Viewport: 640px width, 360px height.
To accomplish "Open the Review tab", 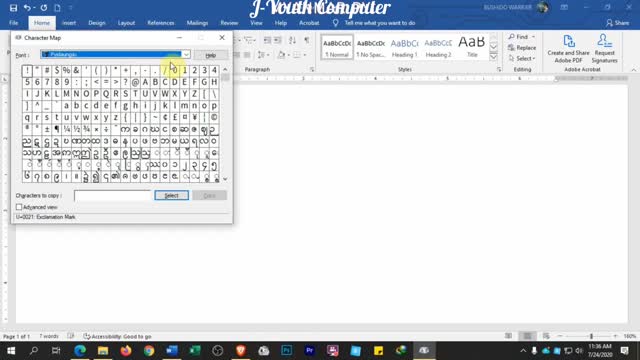I will click(229, 23).
